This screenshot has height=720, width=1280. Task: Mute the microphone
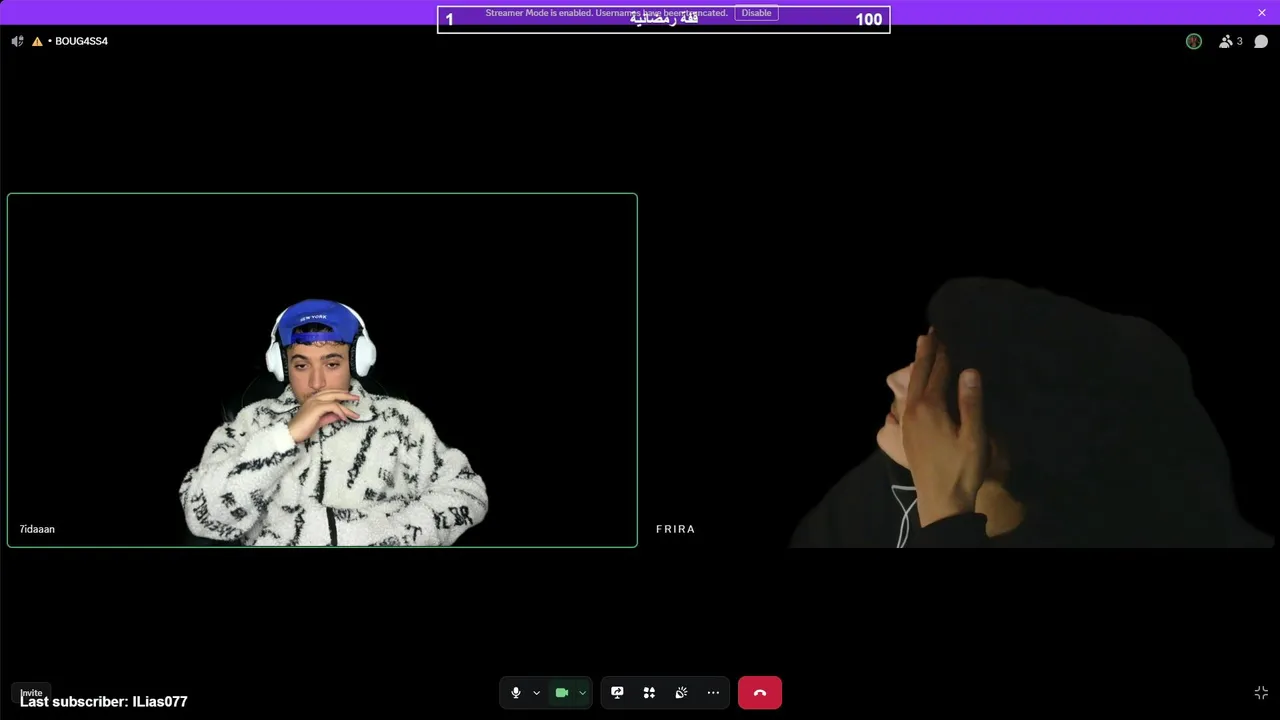pos(516,693)
